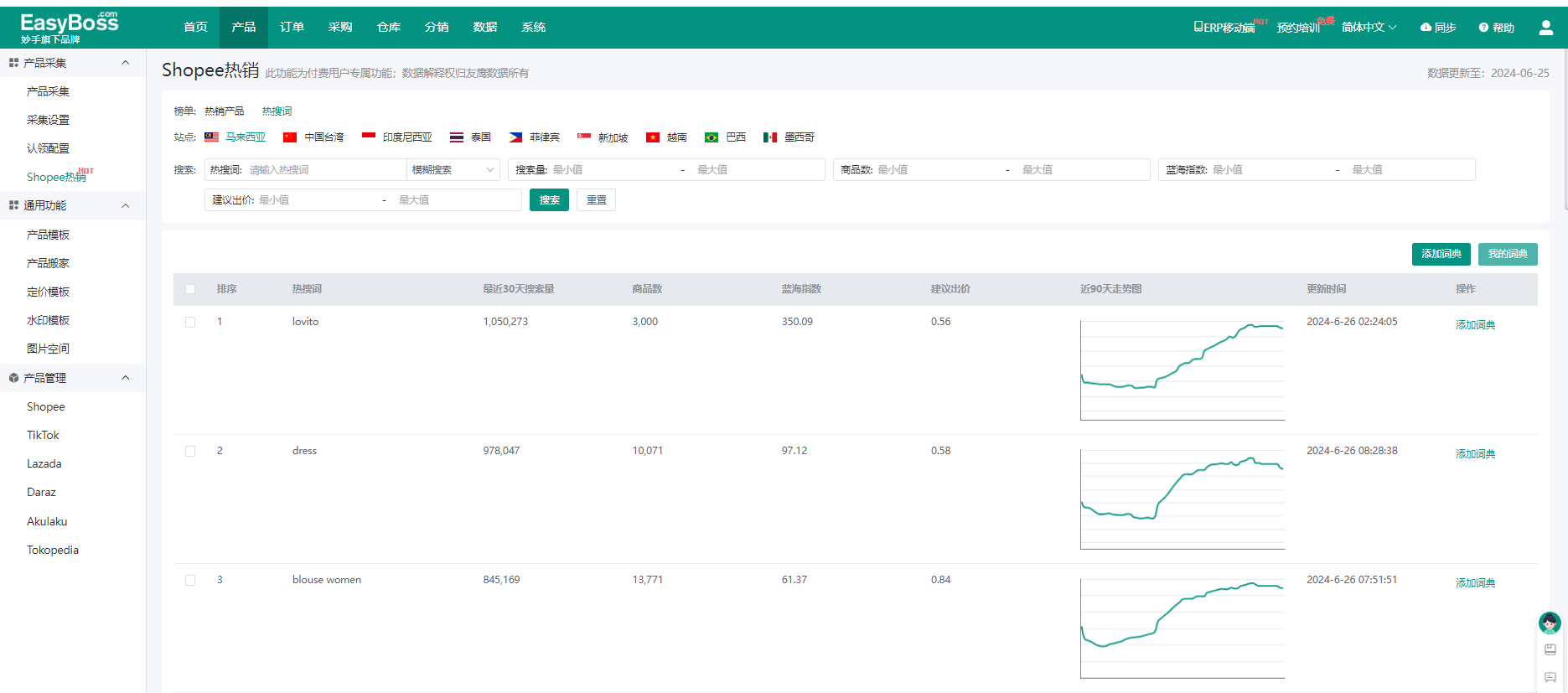Open 预约培训 link in header
The height and width of the screenshot is (693, 1568).
click(1298, 28)
